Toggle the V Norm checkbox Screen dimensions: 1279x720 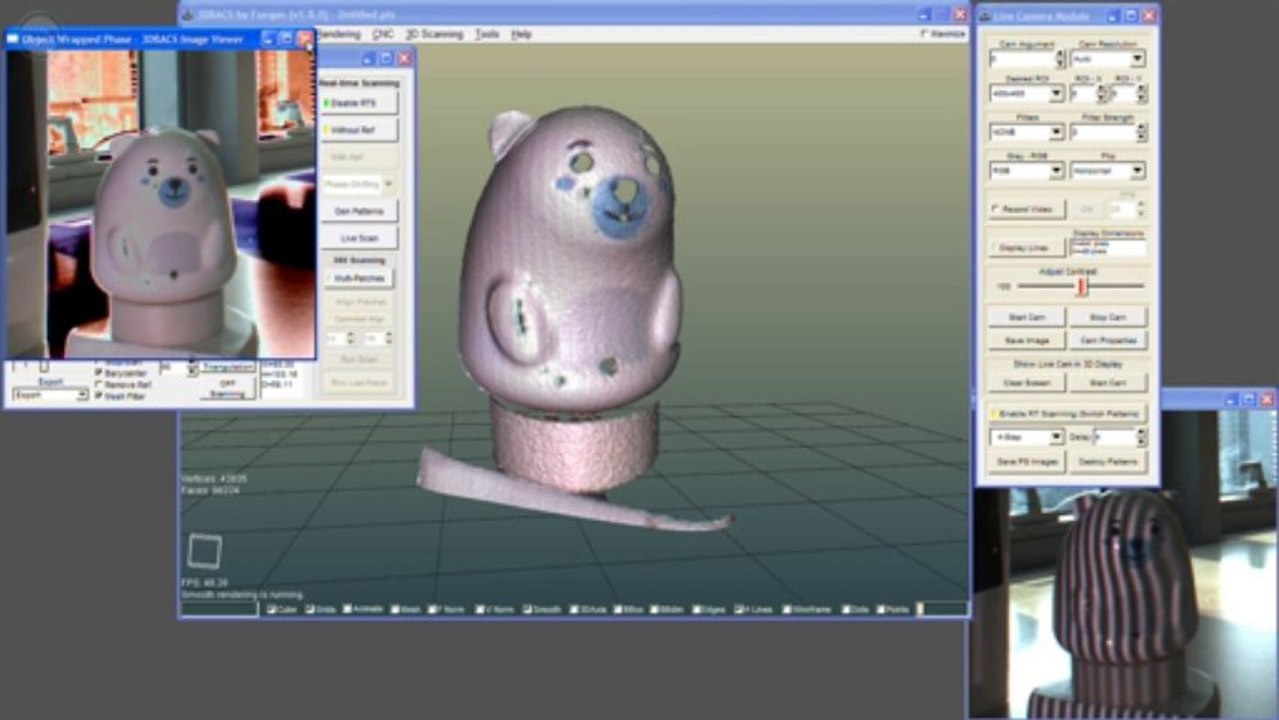[495, 608]
